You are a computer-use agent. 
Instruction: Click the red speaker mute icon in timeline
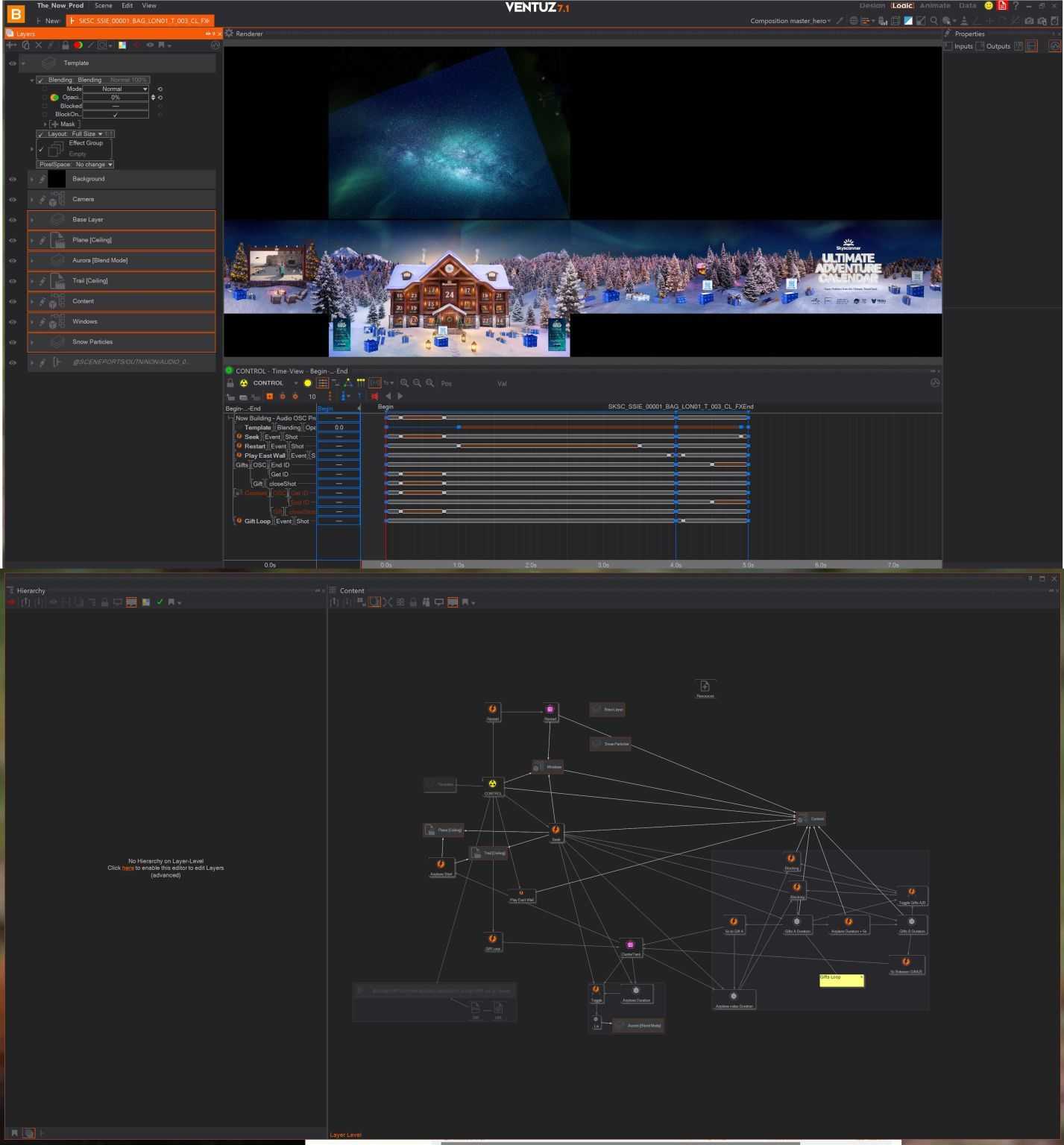point(374,397)
